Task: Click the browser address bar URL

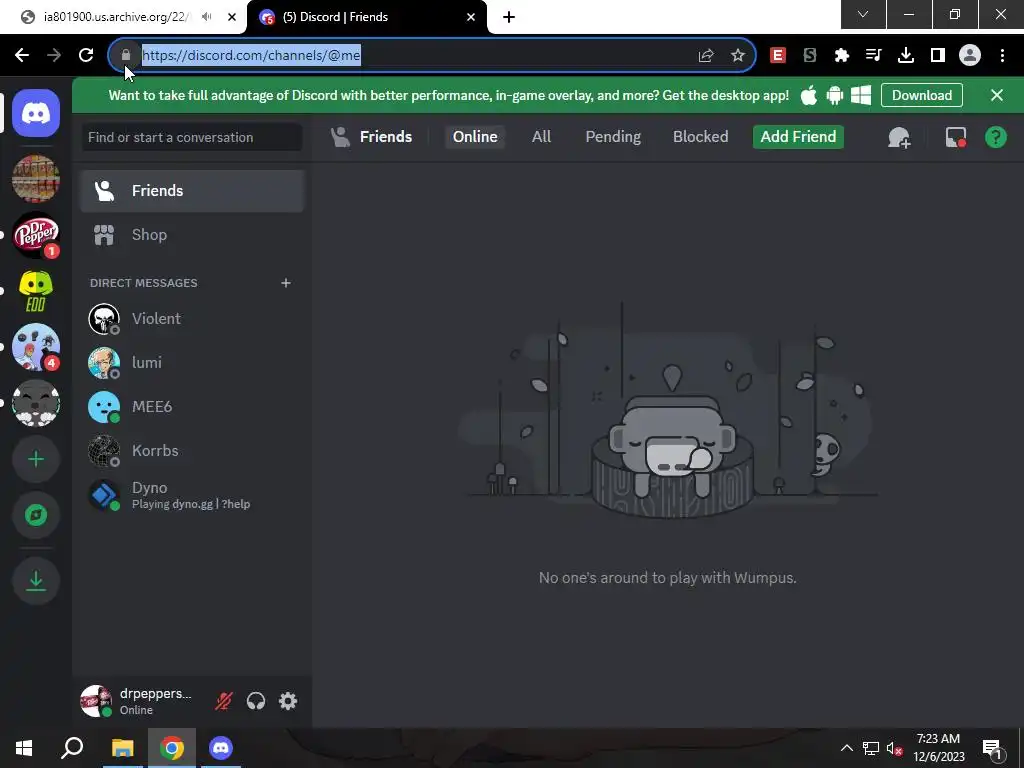Action: [x=251, y=55]
